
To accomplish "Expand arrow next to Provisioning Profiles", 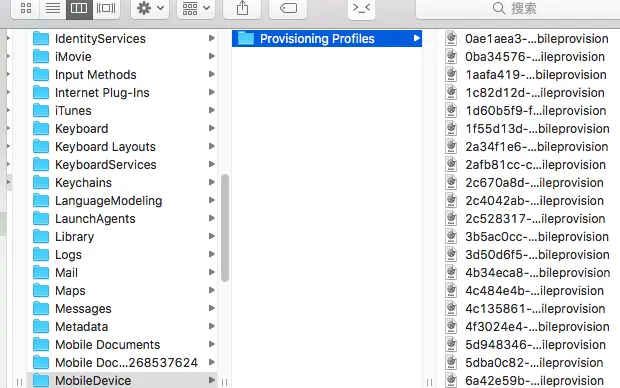I will click(x=416, y=38).
